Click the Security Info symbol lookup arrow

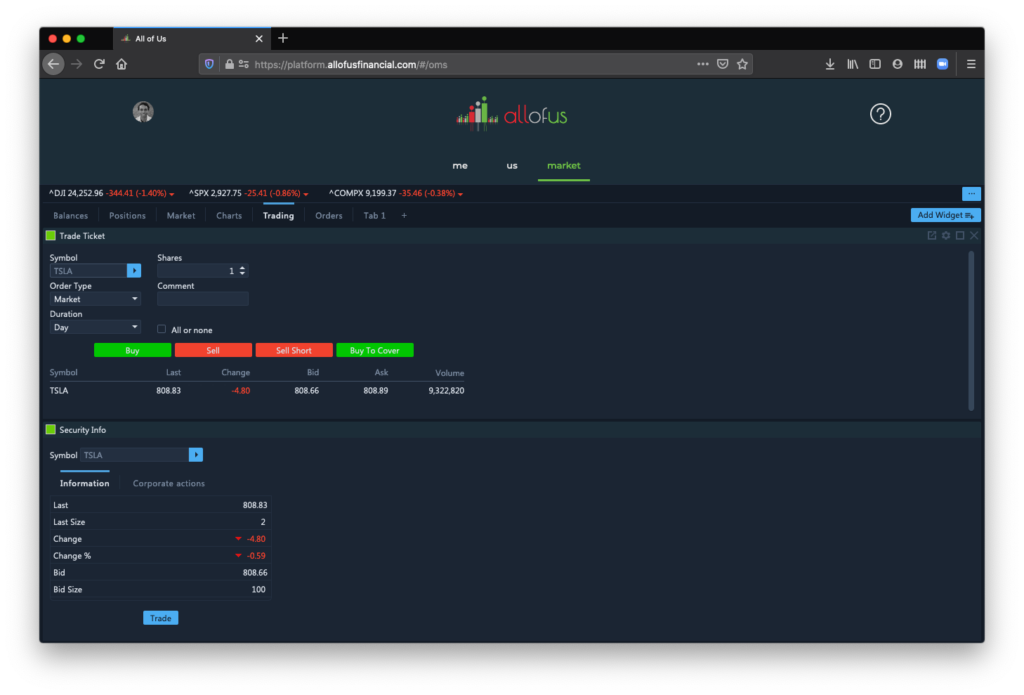[196, 455]
